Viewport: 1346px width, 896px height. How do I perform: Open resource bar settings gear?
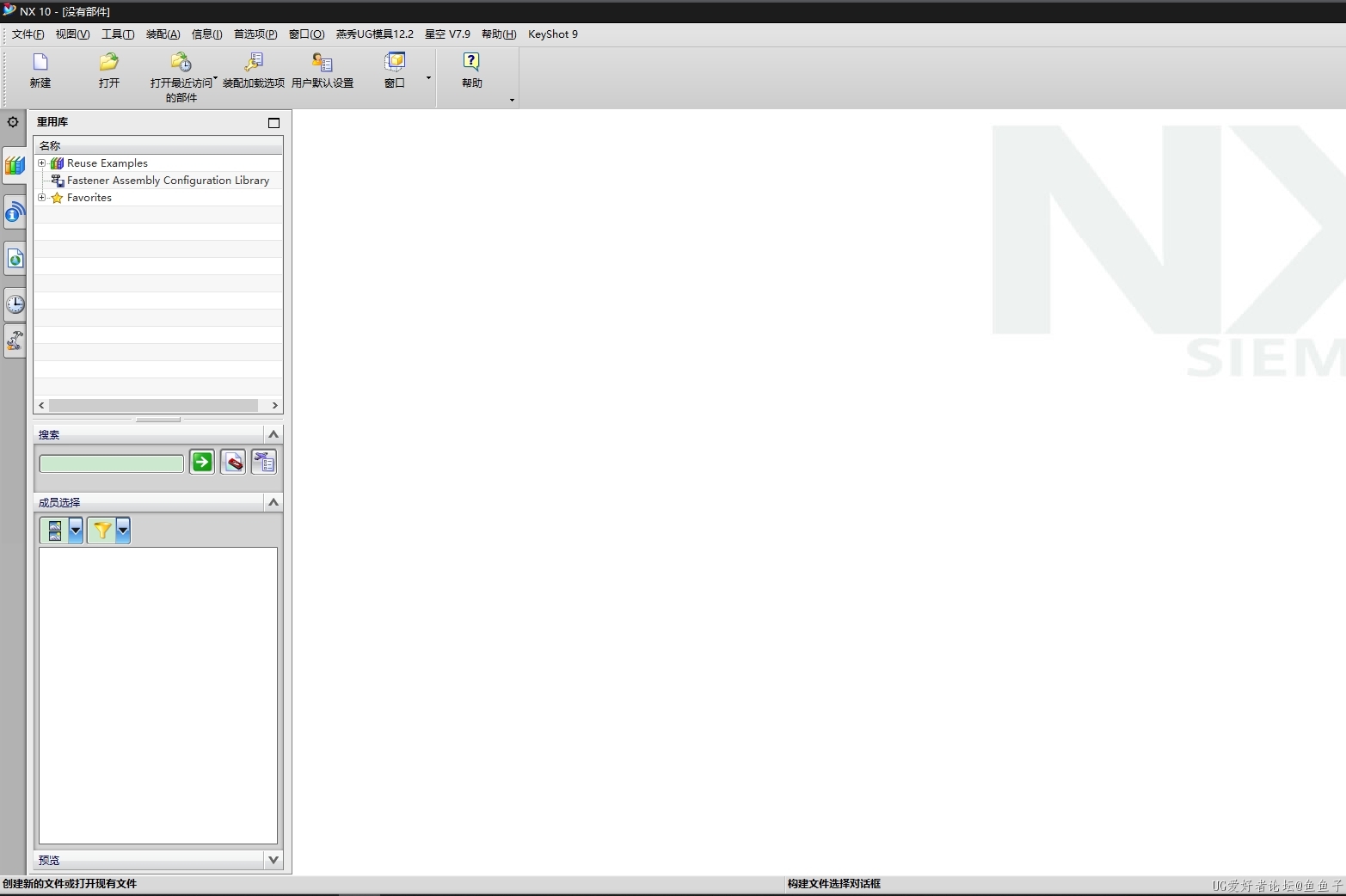tap(13, 122)
